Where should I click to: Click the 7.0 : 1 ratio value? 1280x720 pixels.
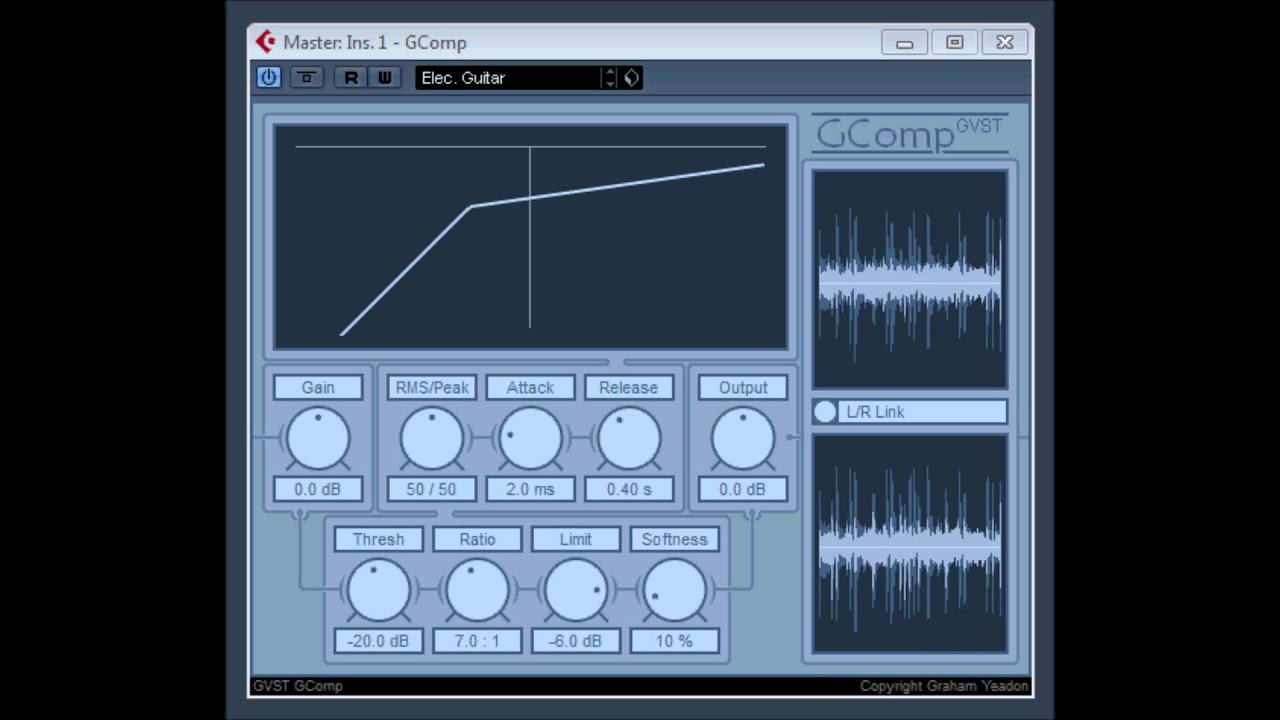pos(477,641)
